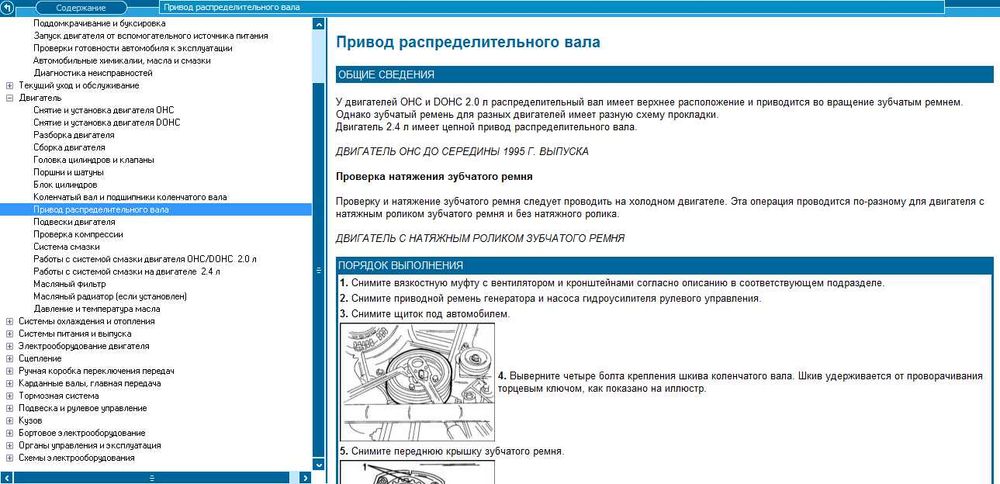Expand Ручная коробка переключения передач
Viewport: 1000px width, 484px height.
(9, 371)
